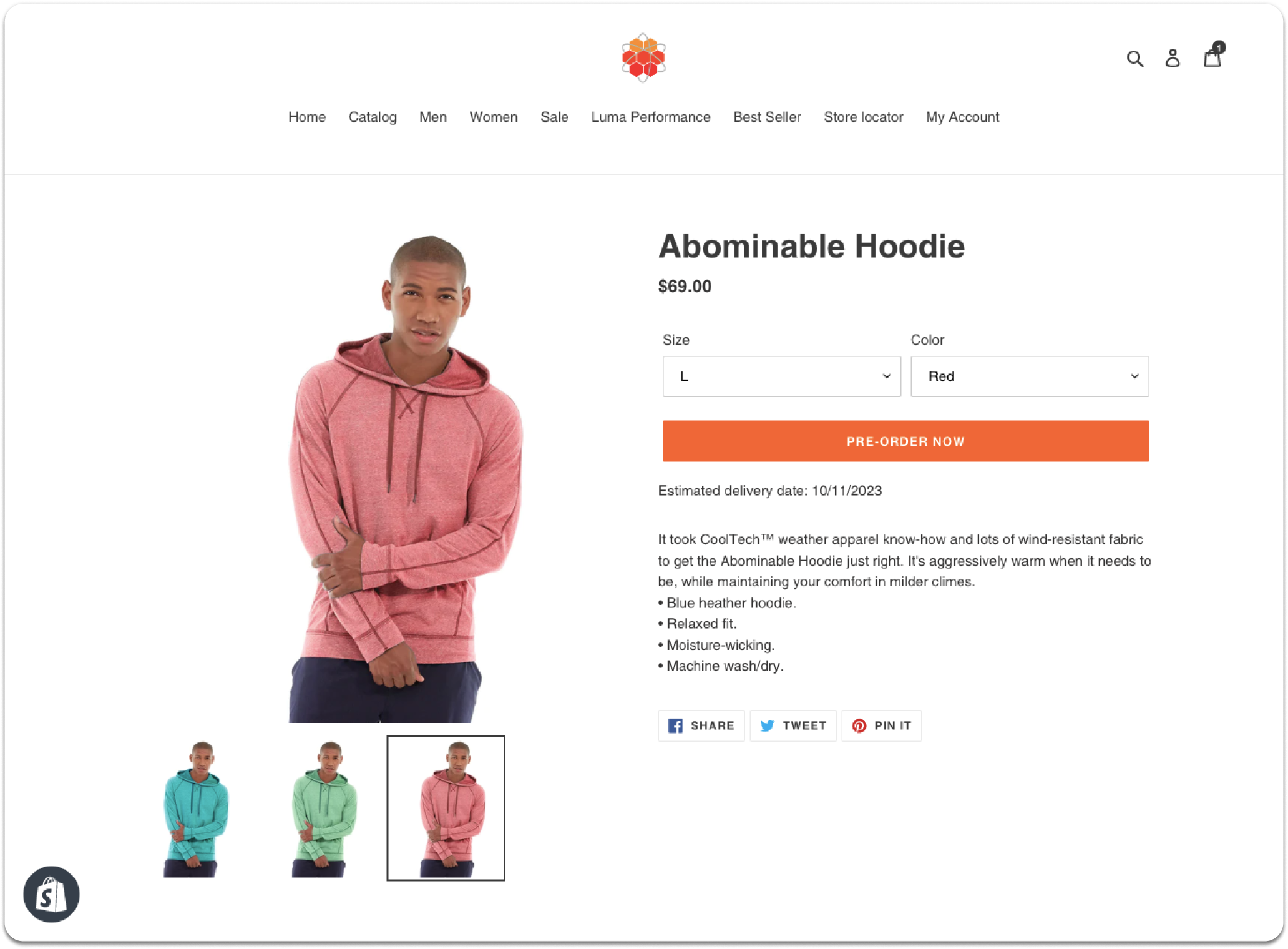1288x949 pixels.
Task: Click the main red hoodie product image
Action: 406,479
